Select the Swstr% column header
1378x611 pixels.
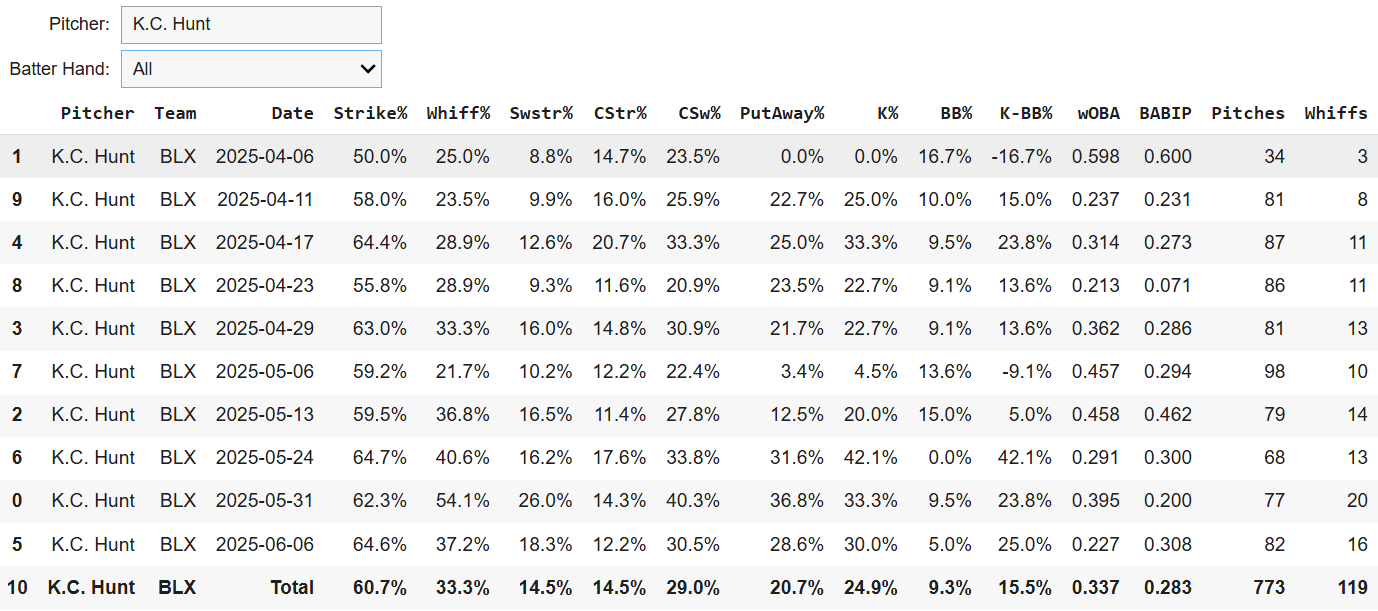tap(541, 113)
